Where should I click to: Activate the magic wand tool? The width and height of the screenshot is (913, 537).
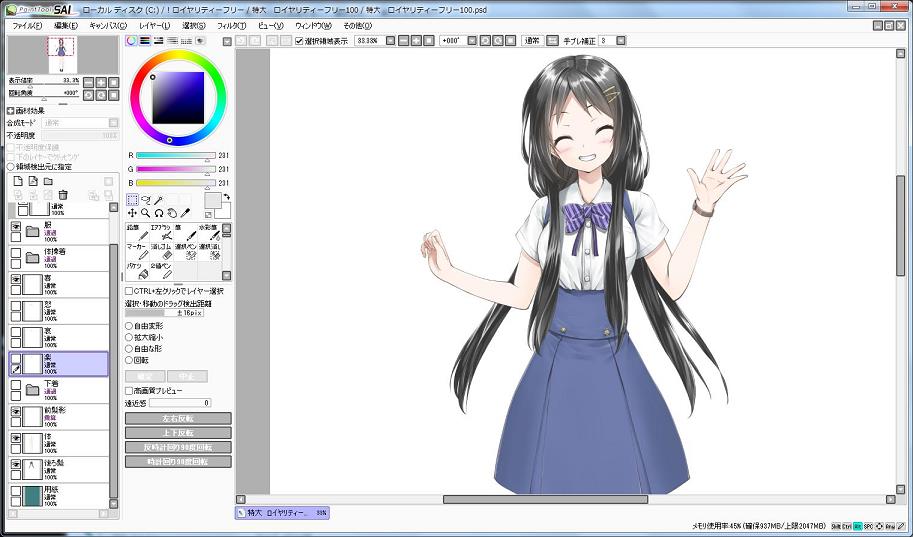pos(158,200)
